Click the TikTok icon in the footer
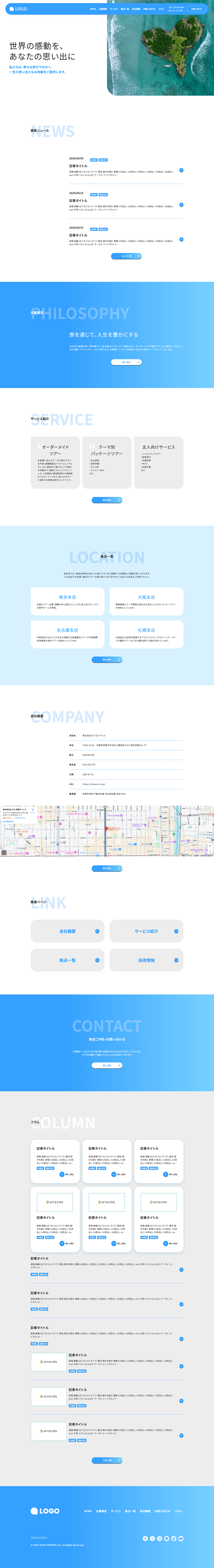 [x=174, y=1539]
